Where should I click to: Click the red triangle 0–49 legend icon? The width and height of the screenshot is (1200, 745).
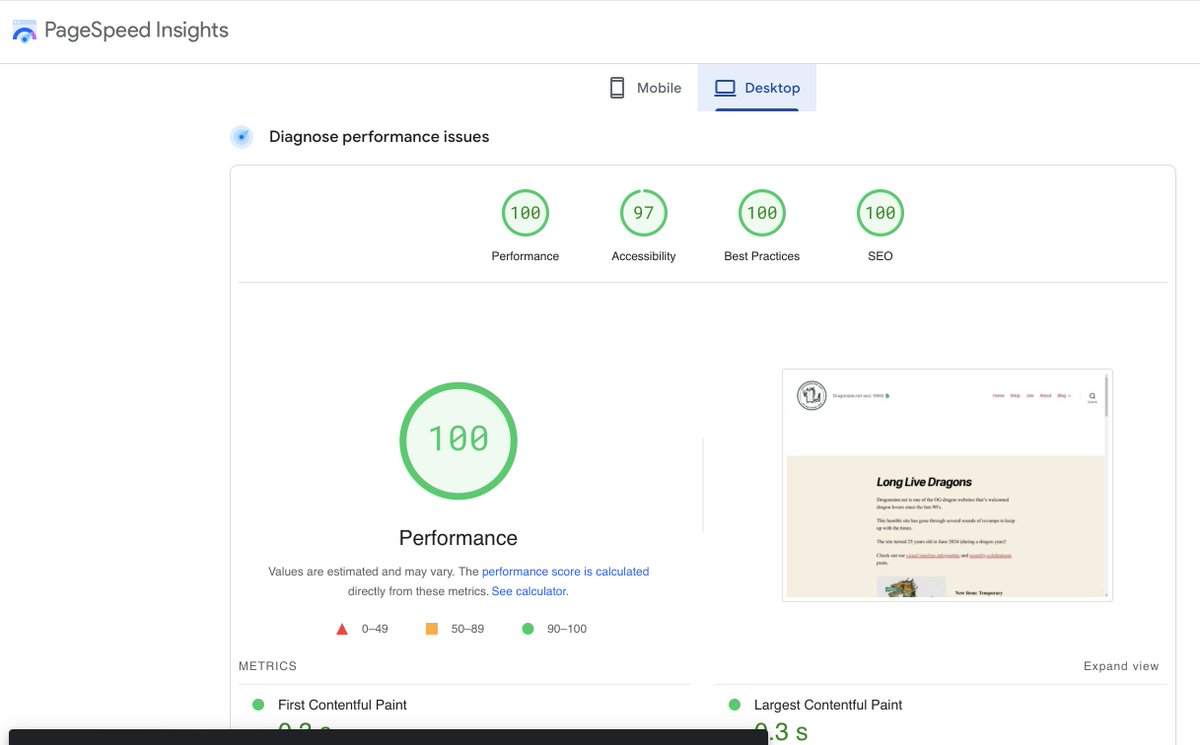341,628
